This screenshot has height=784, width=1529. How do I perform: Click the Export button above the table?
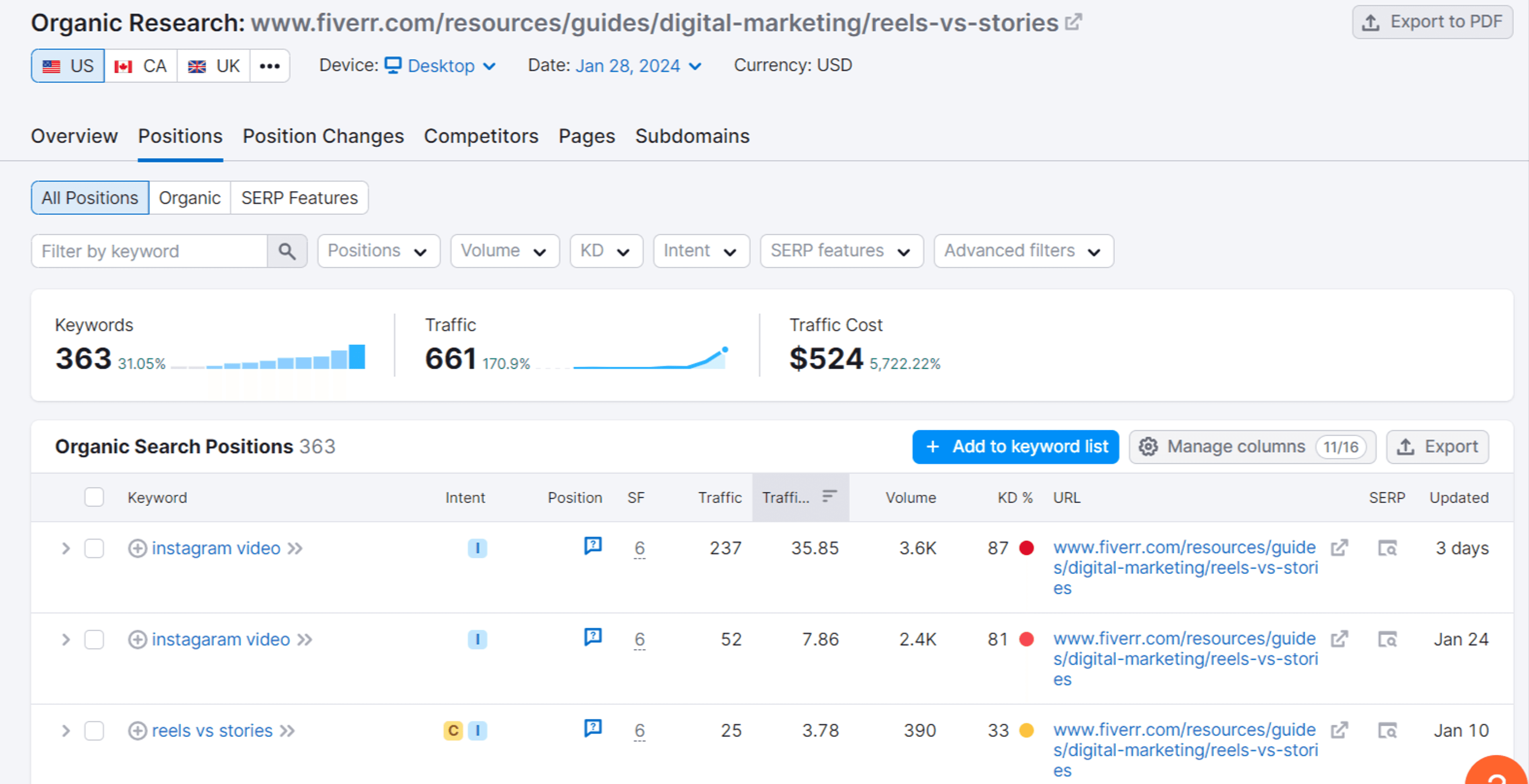point(1437,447)
